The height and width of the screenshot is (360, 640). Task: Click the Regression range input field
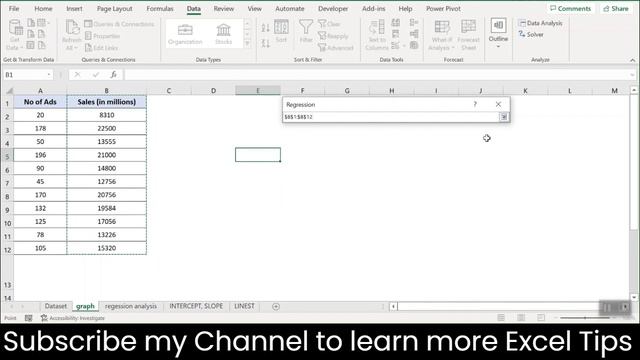[x=391, y=117]
